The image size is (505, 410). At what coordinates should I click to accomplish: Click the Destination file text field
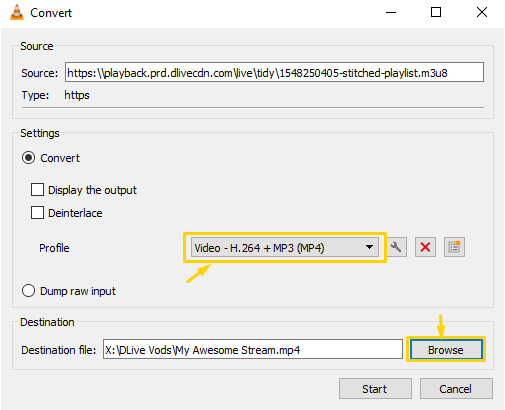[253, 349]
